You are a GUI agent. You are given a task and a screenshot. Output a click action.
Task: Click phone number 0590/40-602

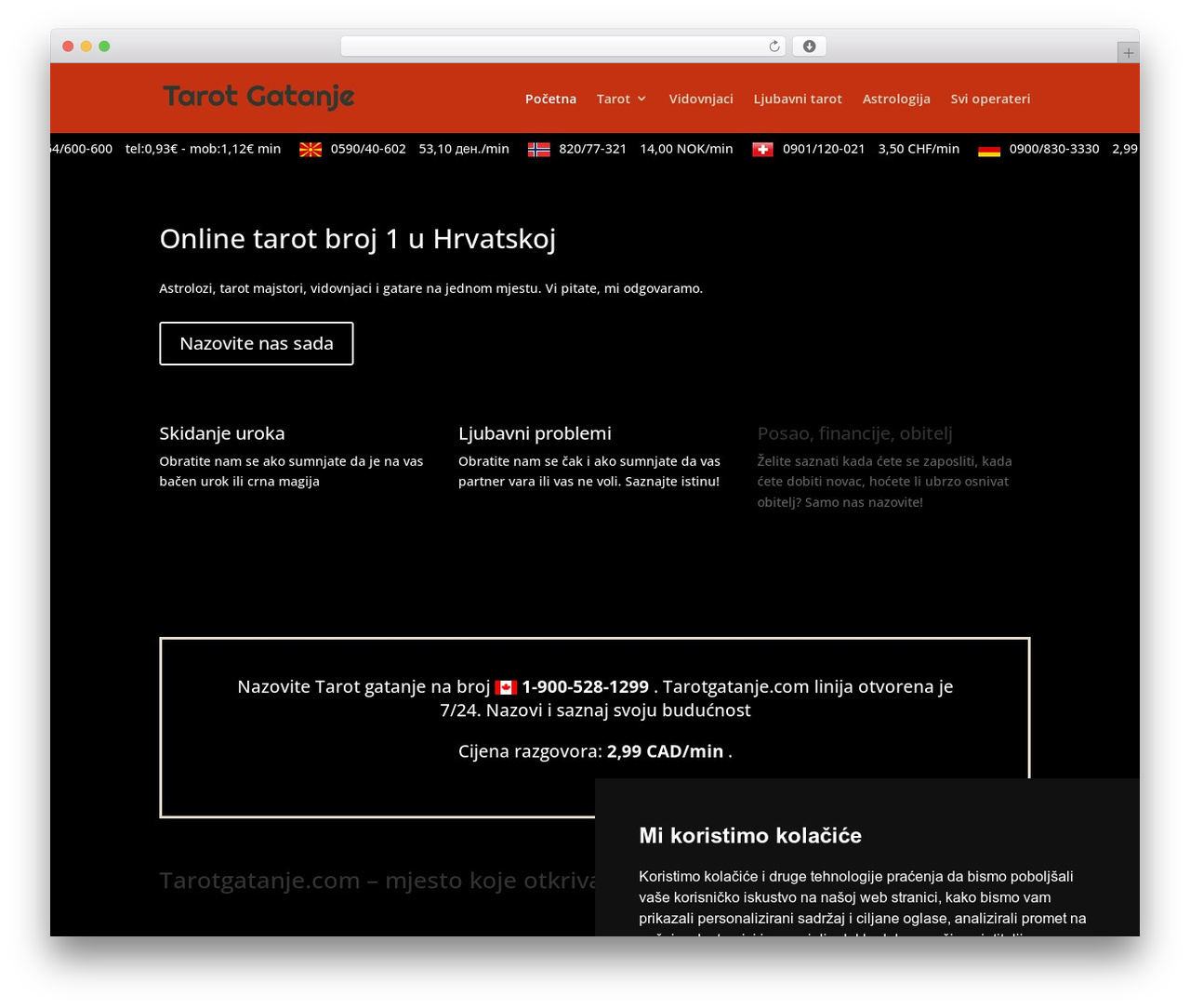coord(368,149)
